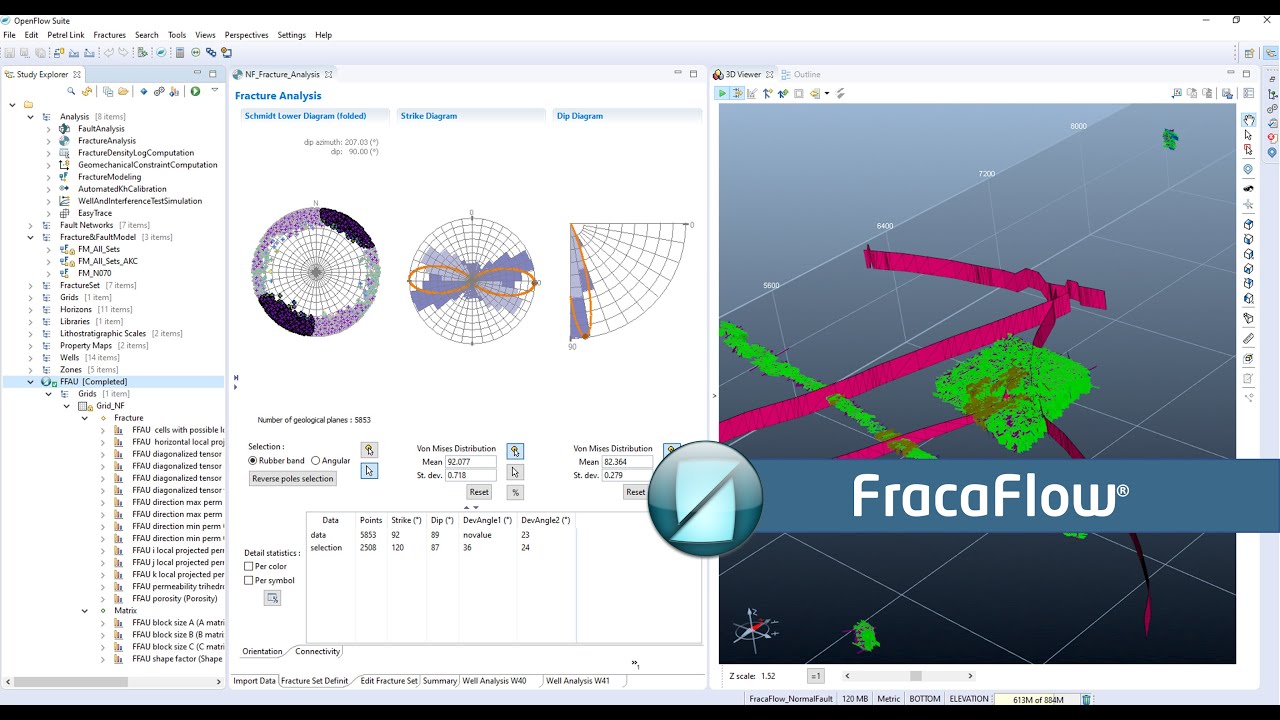
Task: Expand the Wells tree node
Action: (31, 357)
